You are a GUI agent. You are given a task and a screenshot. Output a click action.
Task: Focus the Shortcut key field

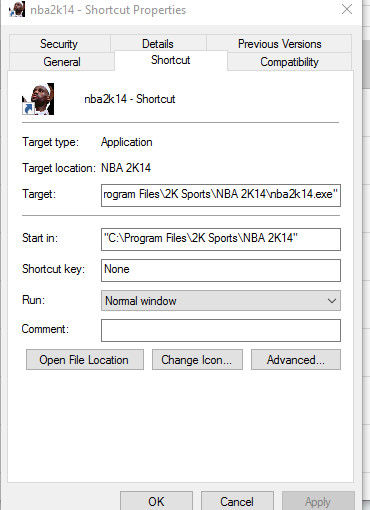click(221, 270)
